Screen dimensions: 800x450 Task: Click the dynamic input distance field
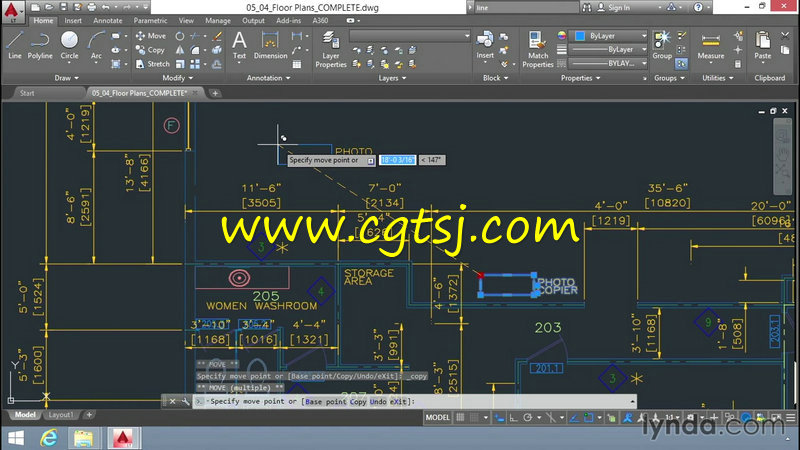397,160
